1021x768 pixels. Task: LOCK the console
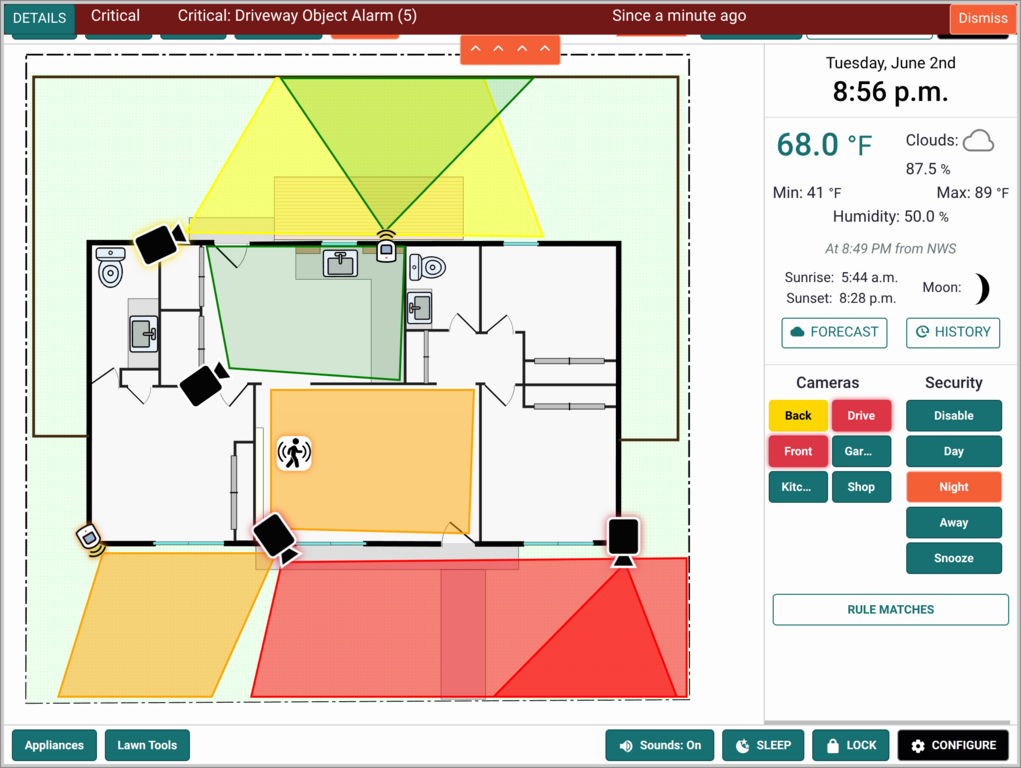(850, 745)
